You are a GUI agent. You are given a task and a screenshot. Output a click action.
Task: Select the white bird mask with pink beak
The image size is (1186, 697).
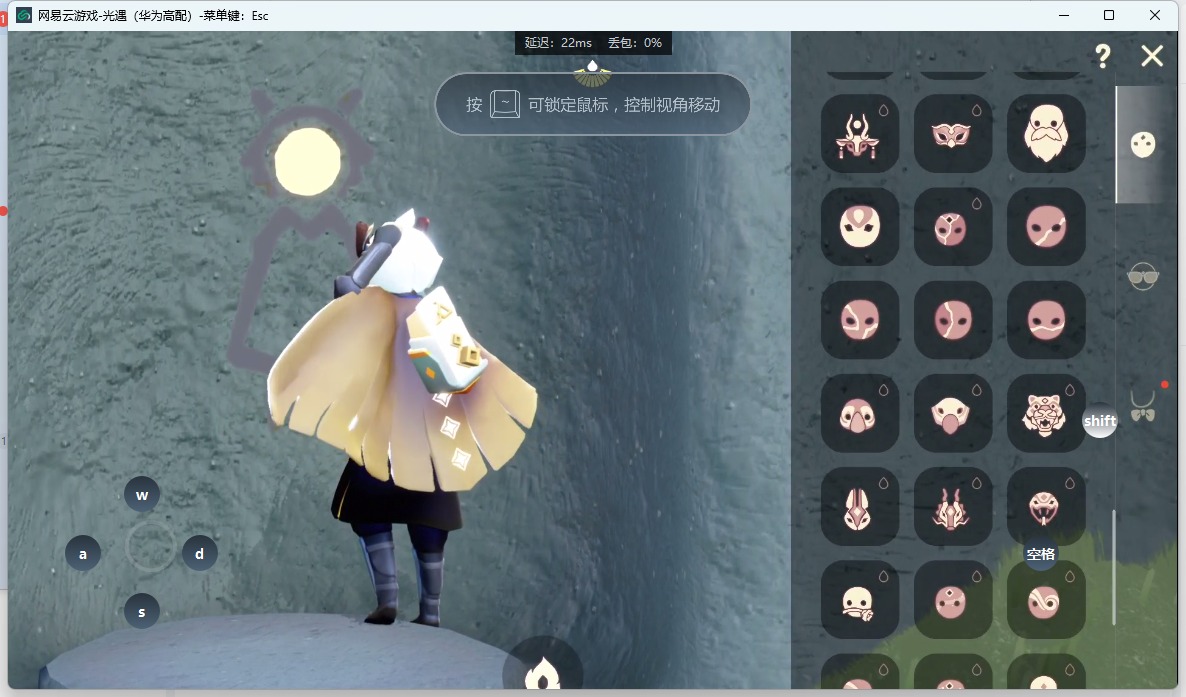[x=953, y=413]
